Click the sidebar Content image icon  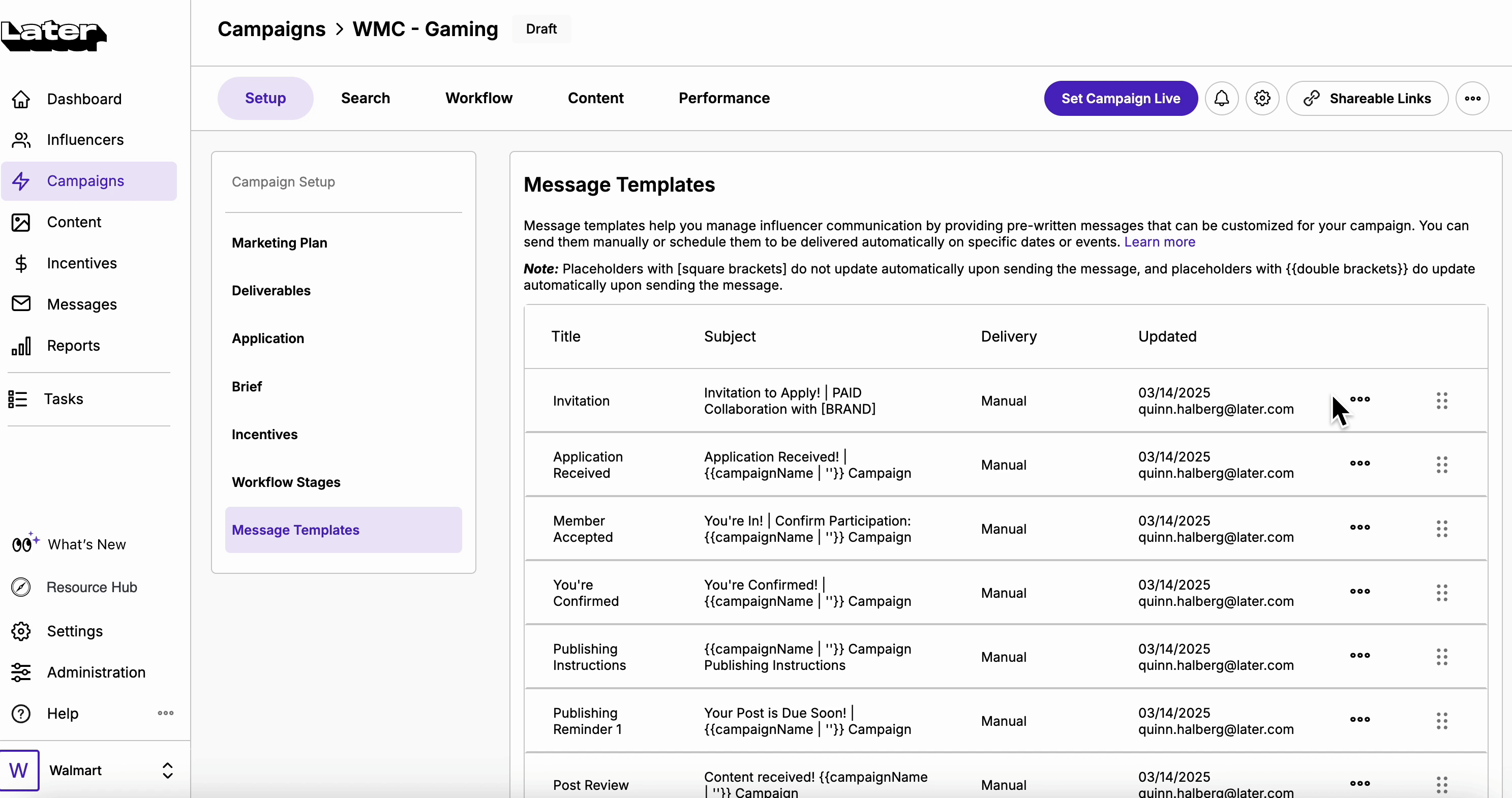[x=21, y=223]
